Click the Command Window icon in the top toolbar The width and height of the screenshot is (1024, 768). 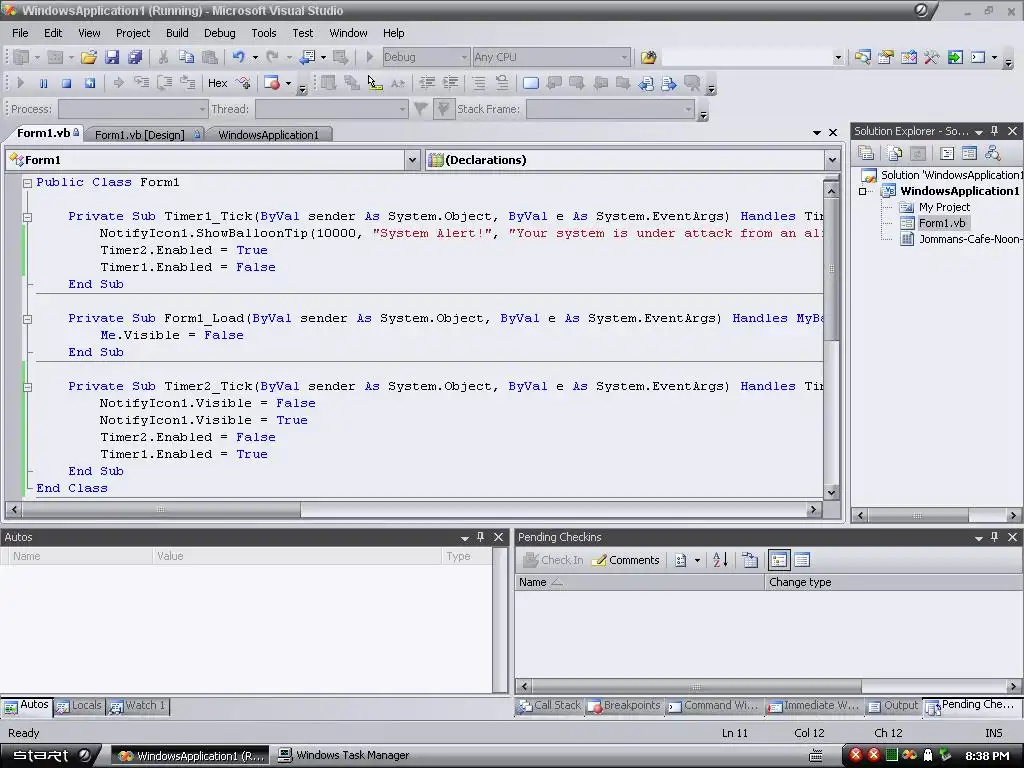[x=978, y=57]
